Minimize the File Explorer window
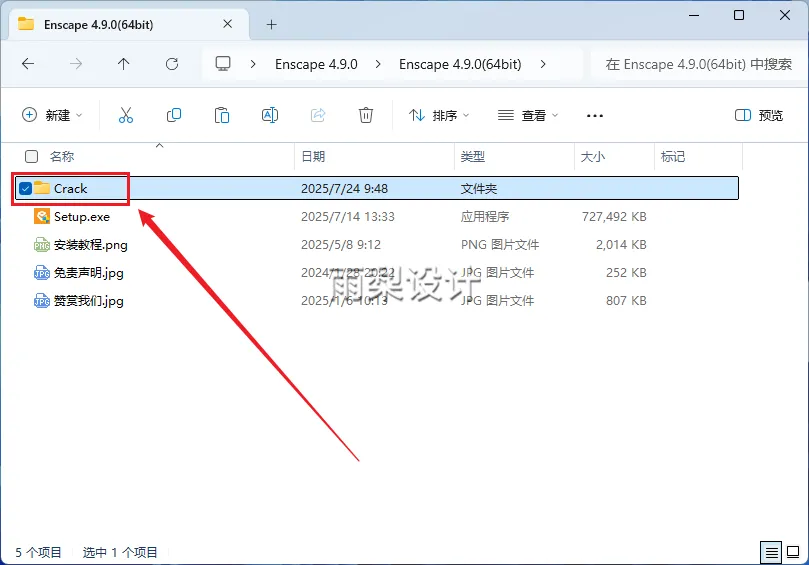This screenshot has height=565, width=809. [x=694, y=15]
